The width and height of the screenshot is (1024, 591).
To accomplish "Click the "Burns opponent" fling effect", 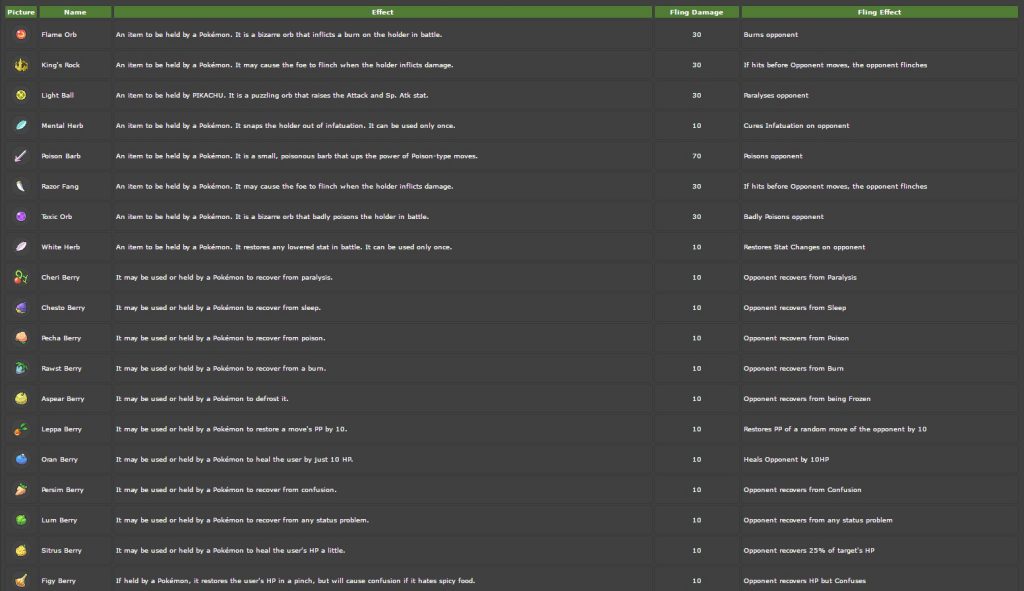I will point(771,35).
